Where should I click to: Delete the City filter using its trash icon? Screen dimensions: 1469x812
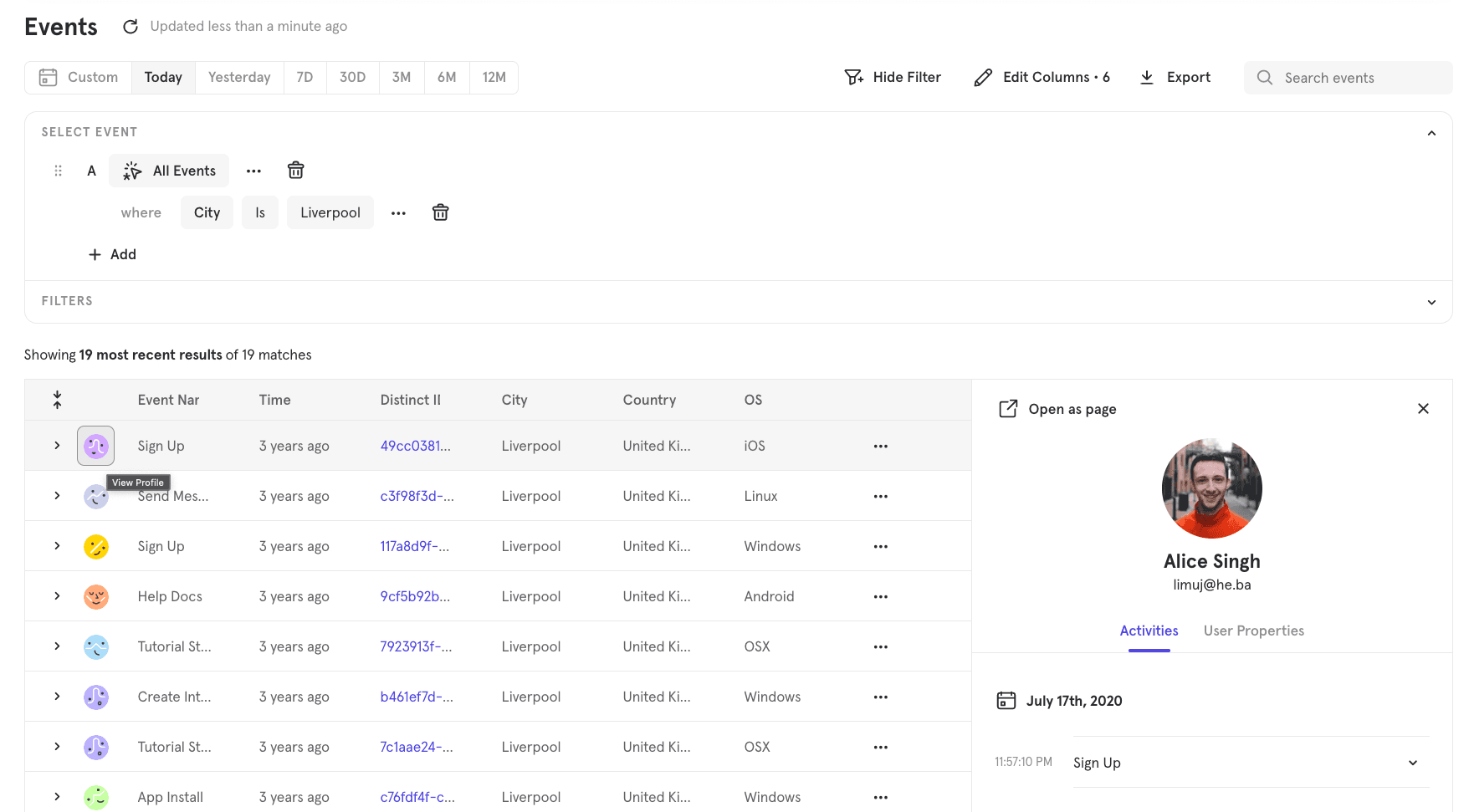pyautogui.click(x=440, y=212)
